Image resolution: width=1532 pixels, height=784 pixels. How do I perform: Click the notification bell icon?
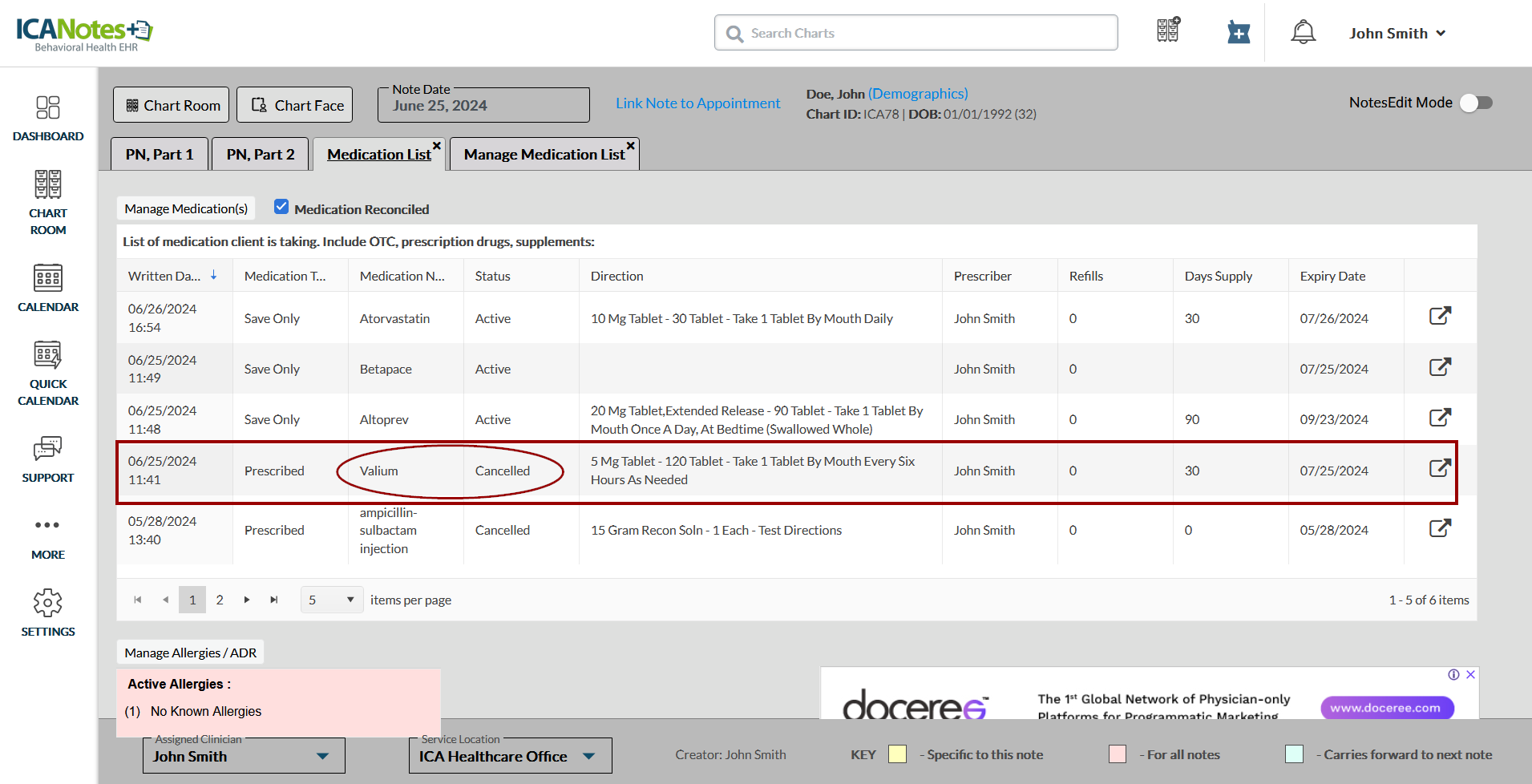(x=1303, y=33)
